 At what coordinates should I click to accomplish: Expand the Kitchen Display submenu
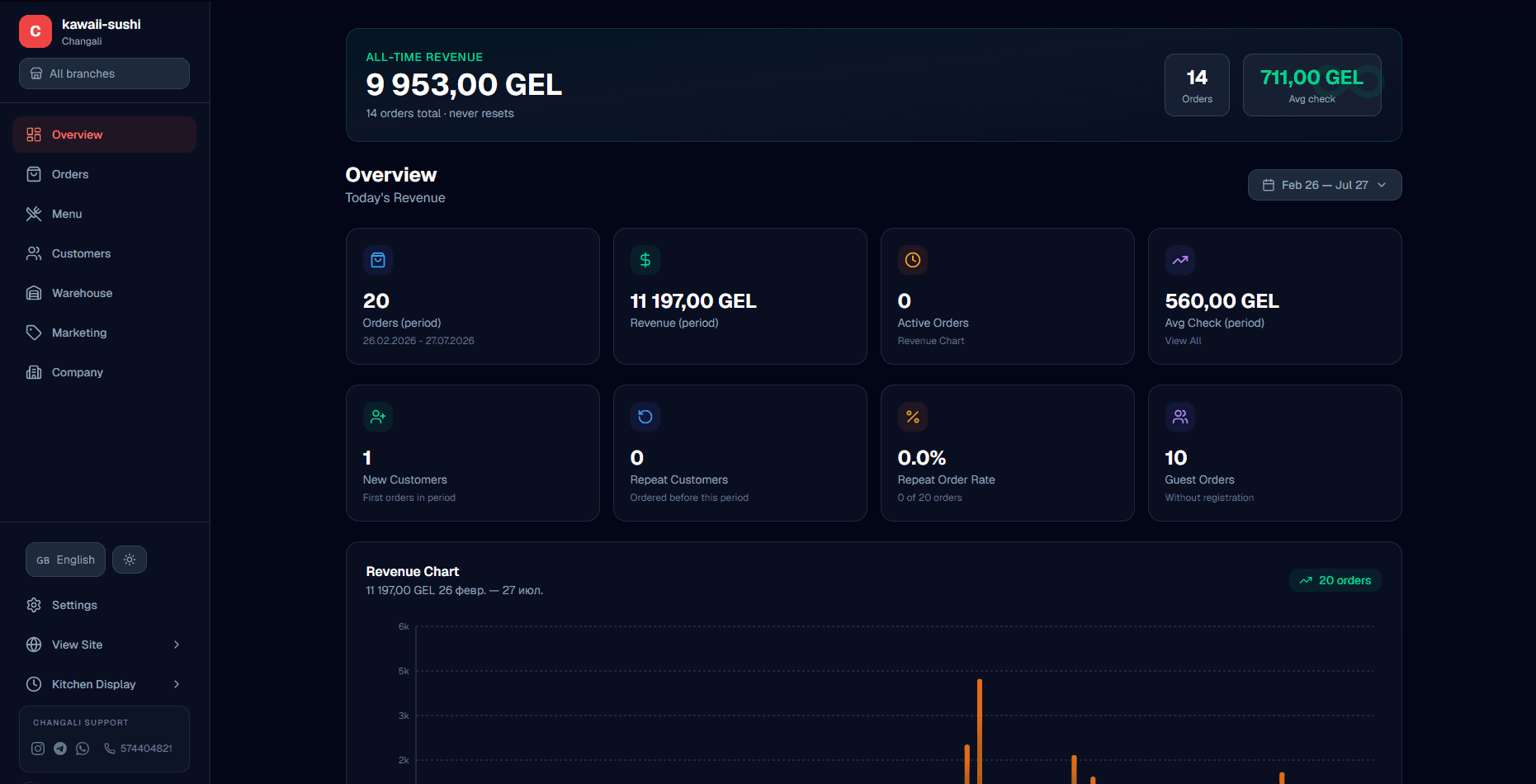pos(104,684)
